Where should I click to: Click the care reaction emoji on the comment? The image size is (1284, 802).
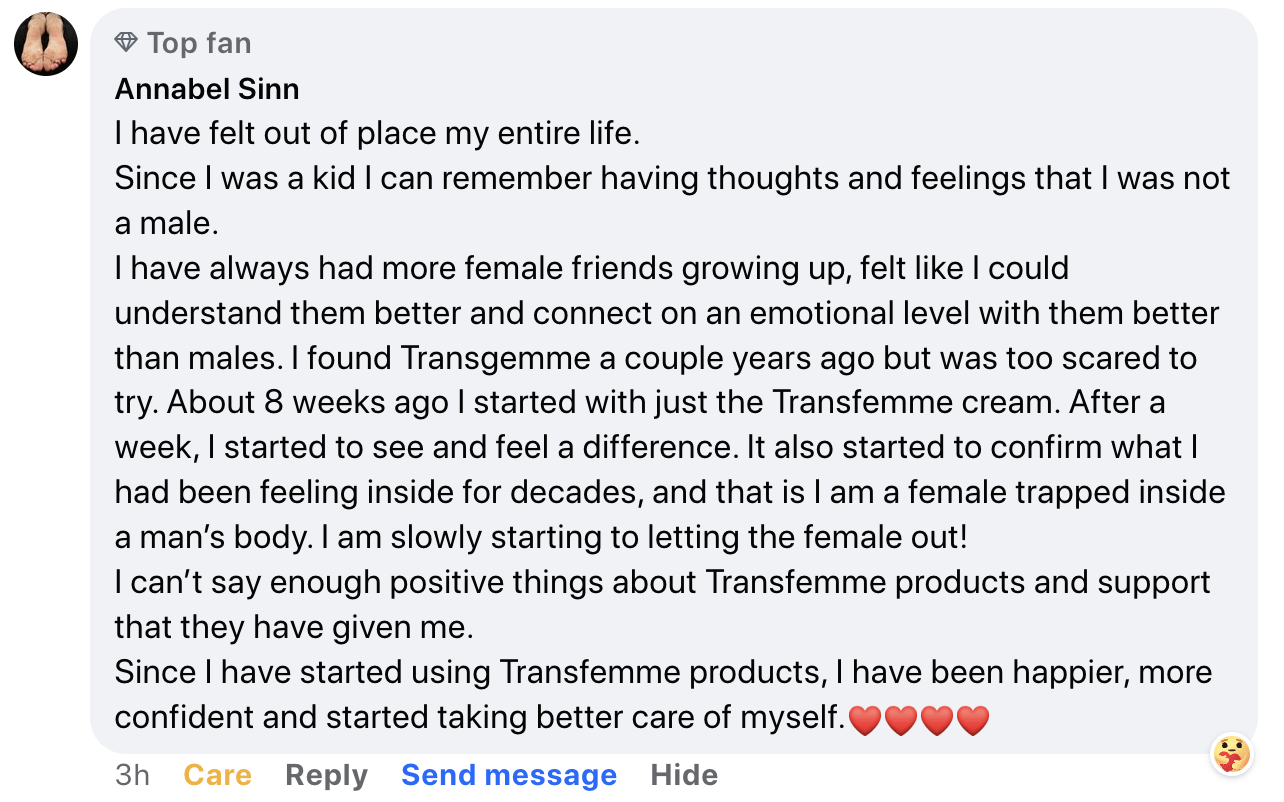[1231, 754]
